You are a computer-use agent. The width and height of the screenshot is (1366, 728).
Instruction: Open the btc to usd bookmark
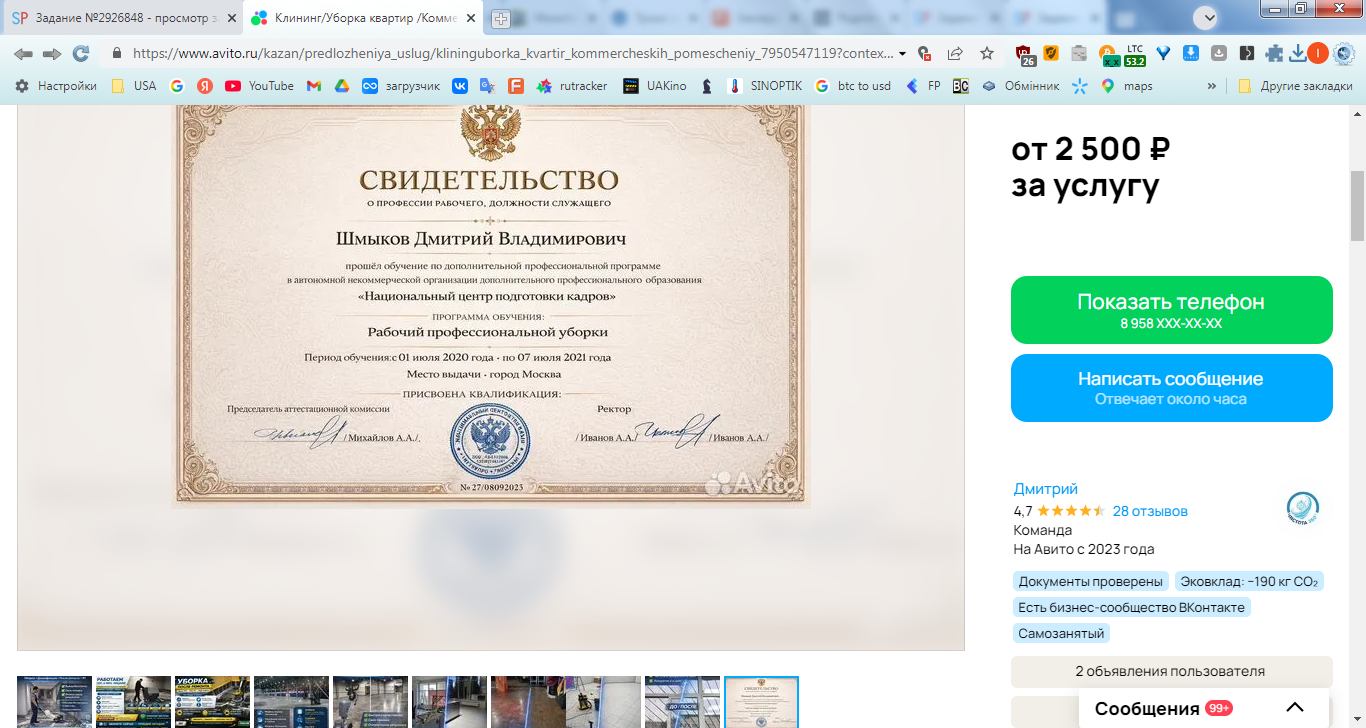(x=852, y=86)
